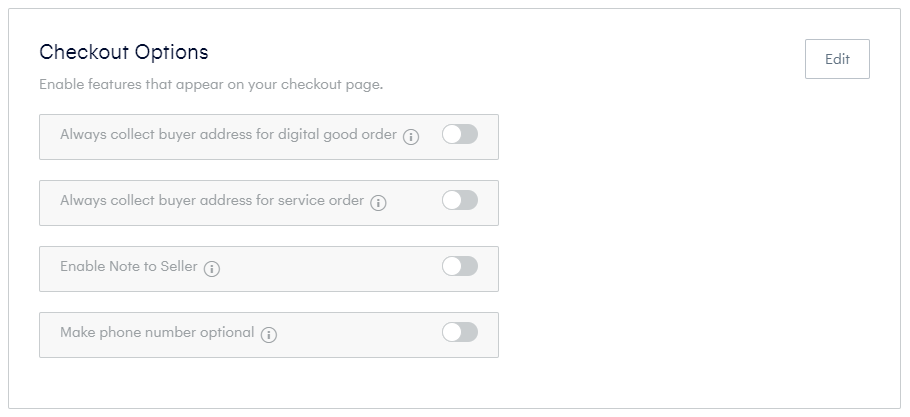Toggle buyer address collection for service order
The image size is (910, 417).
coord(460,200)
